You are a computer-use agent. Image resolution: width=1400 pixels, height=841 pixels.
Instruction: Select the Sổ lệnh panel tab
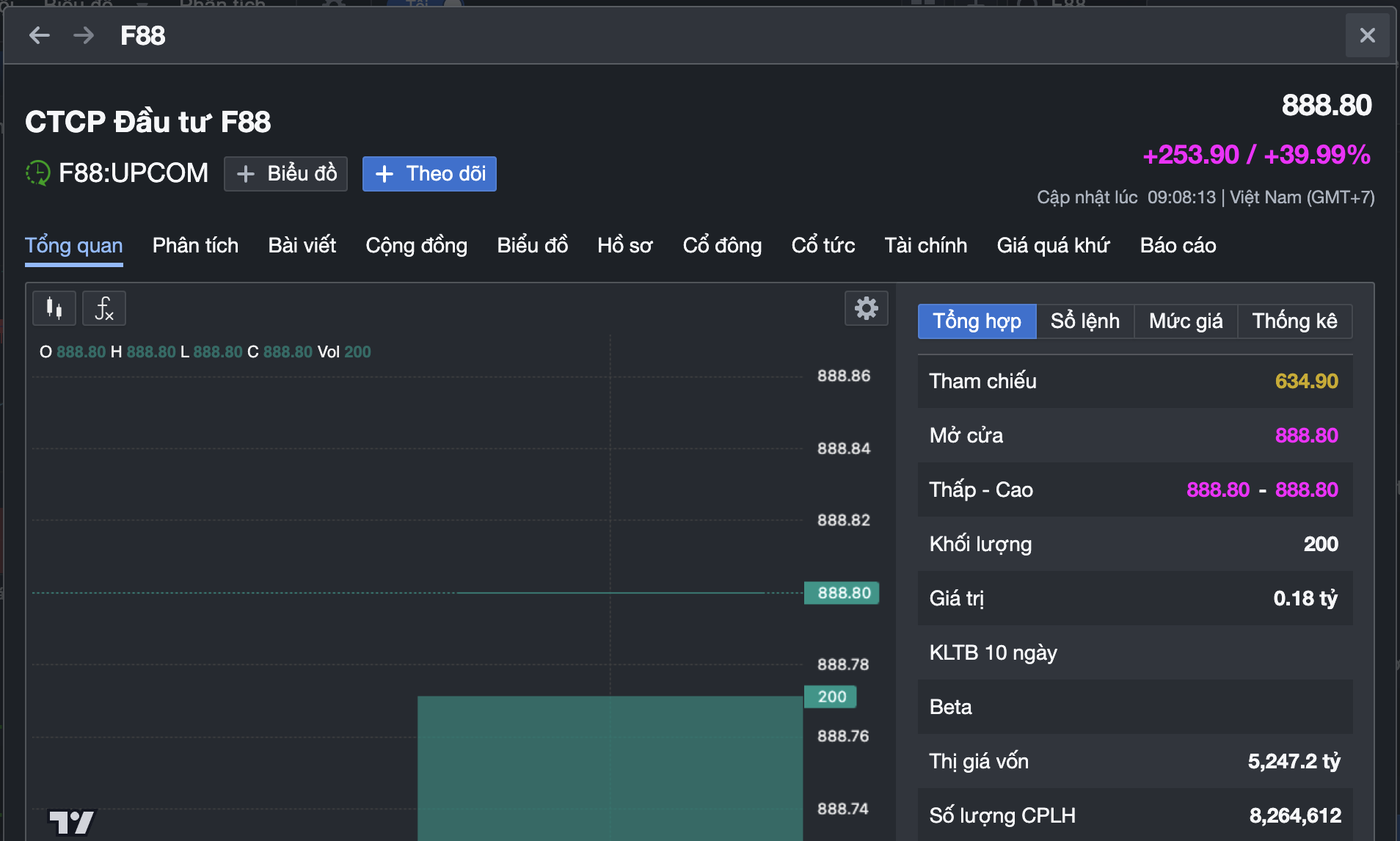[x=1084, y=321]
